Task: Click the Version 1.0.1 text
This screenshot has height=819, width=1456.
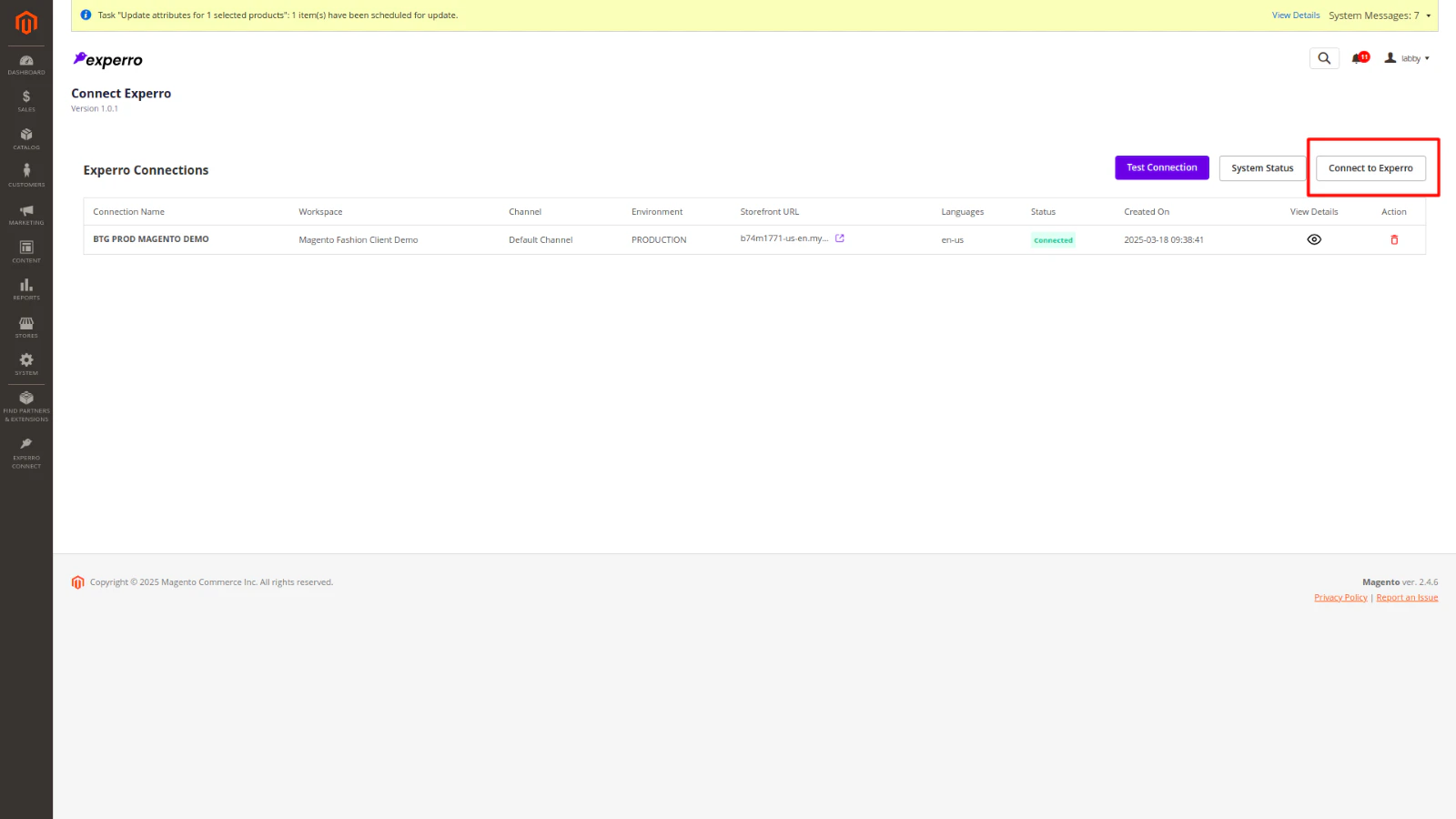Action: (x=95, y=108)
